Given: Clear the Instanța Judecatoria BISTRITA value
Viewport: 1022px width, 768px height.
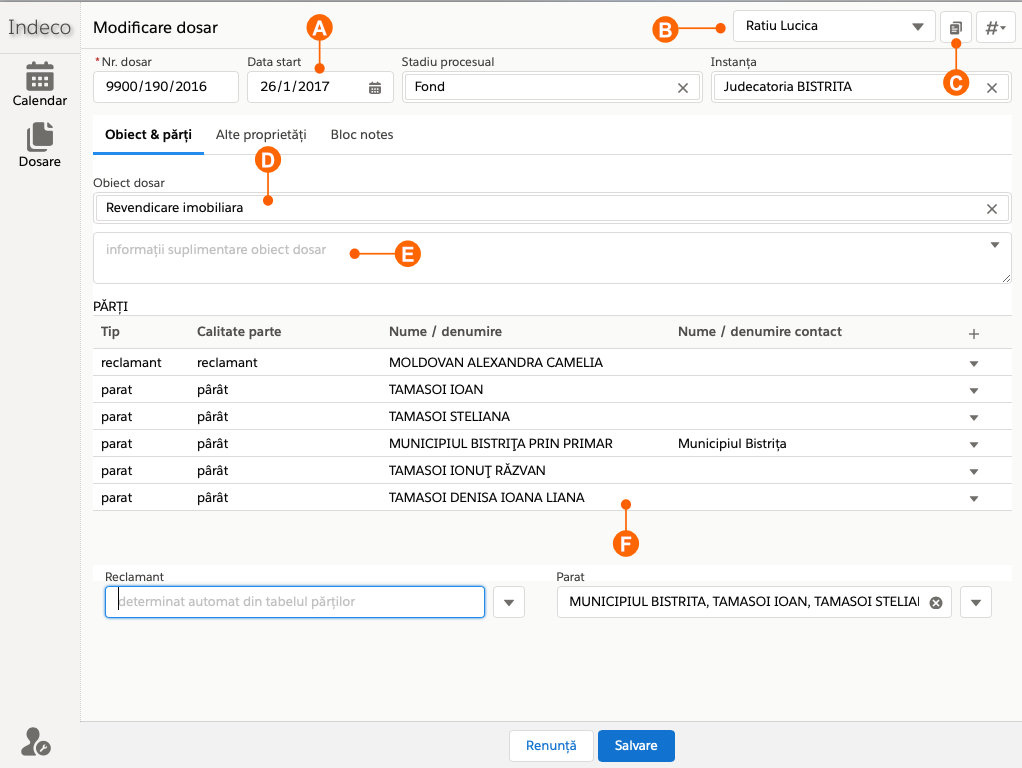Looking at the screenshot, I should tap(992, 88).
